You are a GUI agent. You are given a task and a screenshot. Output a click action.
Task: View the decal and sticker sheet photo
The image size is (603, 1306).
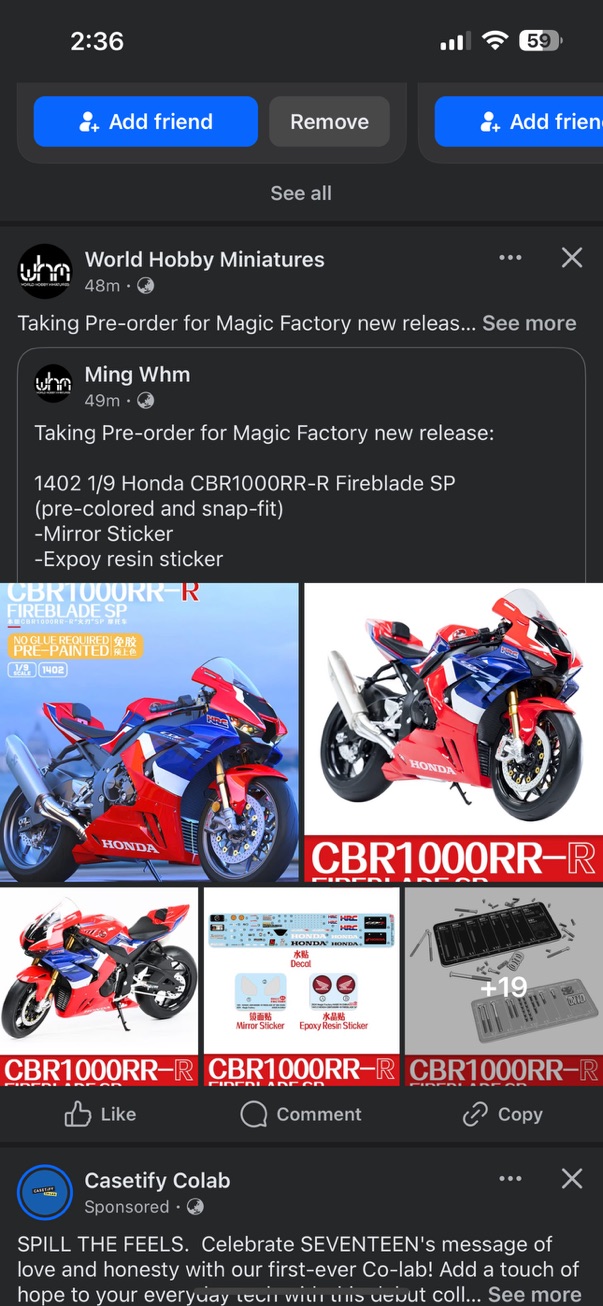coord(301,986)
